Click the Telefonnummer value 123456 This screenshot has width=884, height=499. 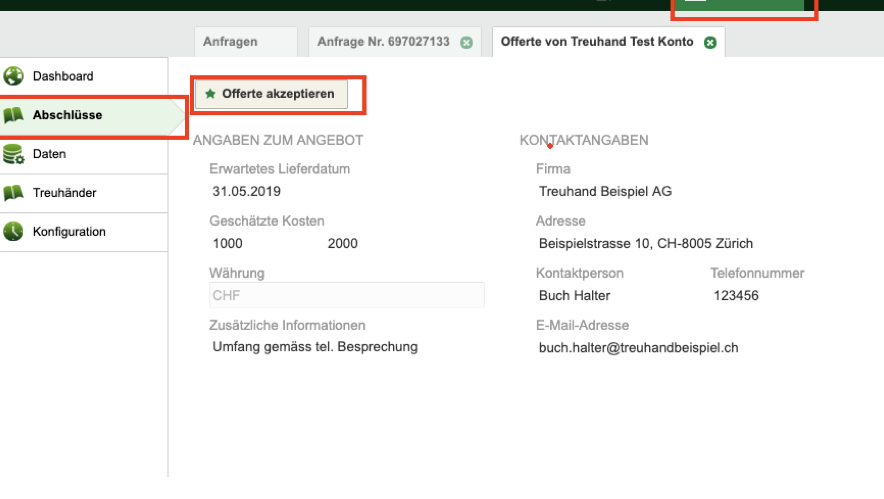point(736,295)
